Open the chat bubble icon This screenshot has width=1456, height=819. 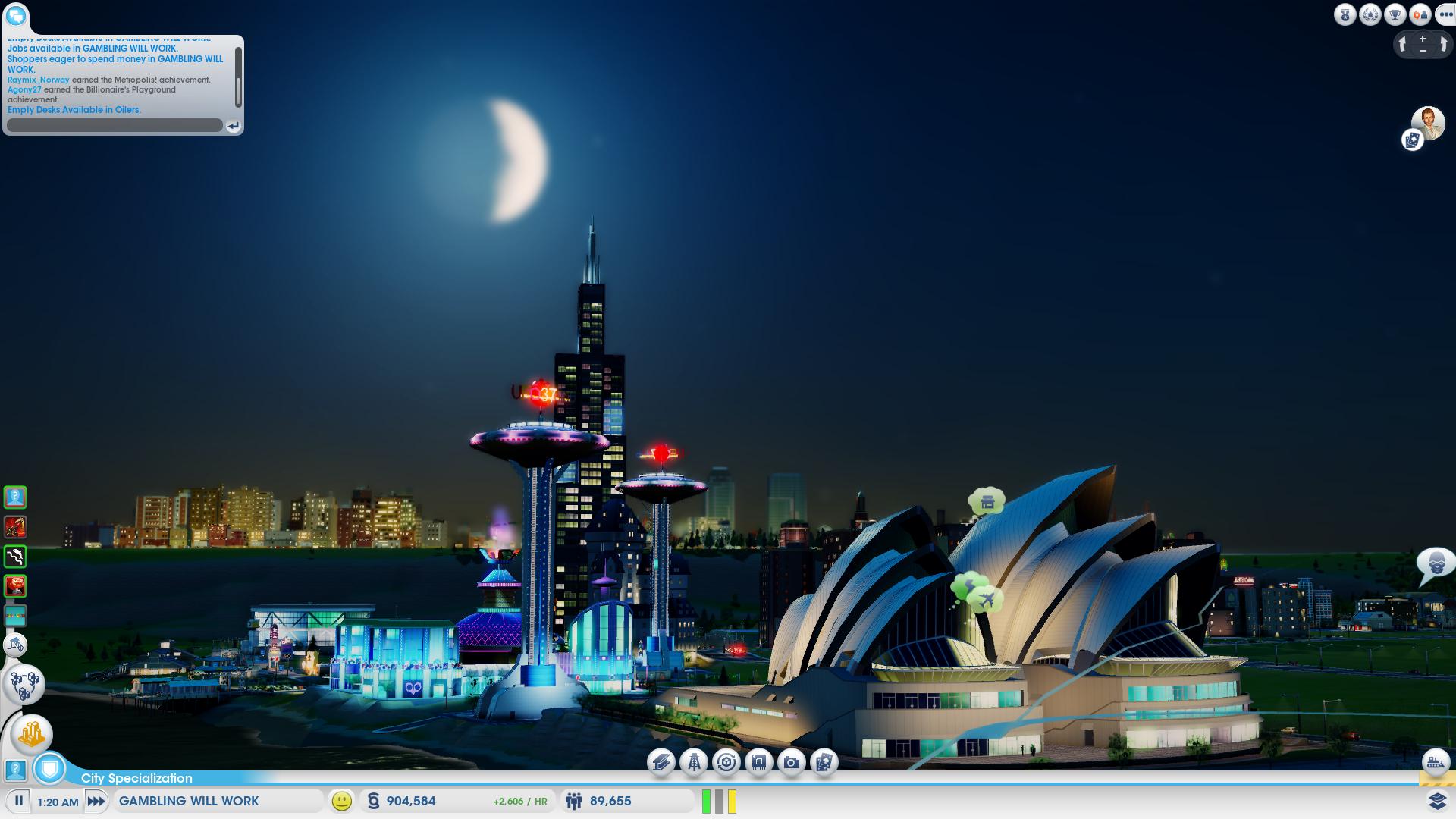[16, 15]
